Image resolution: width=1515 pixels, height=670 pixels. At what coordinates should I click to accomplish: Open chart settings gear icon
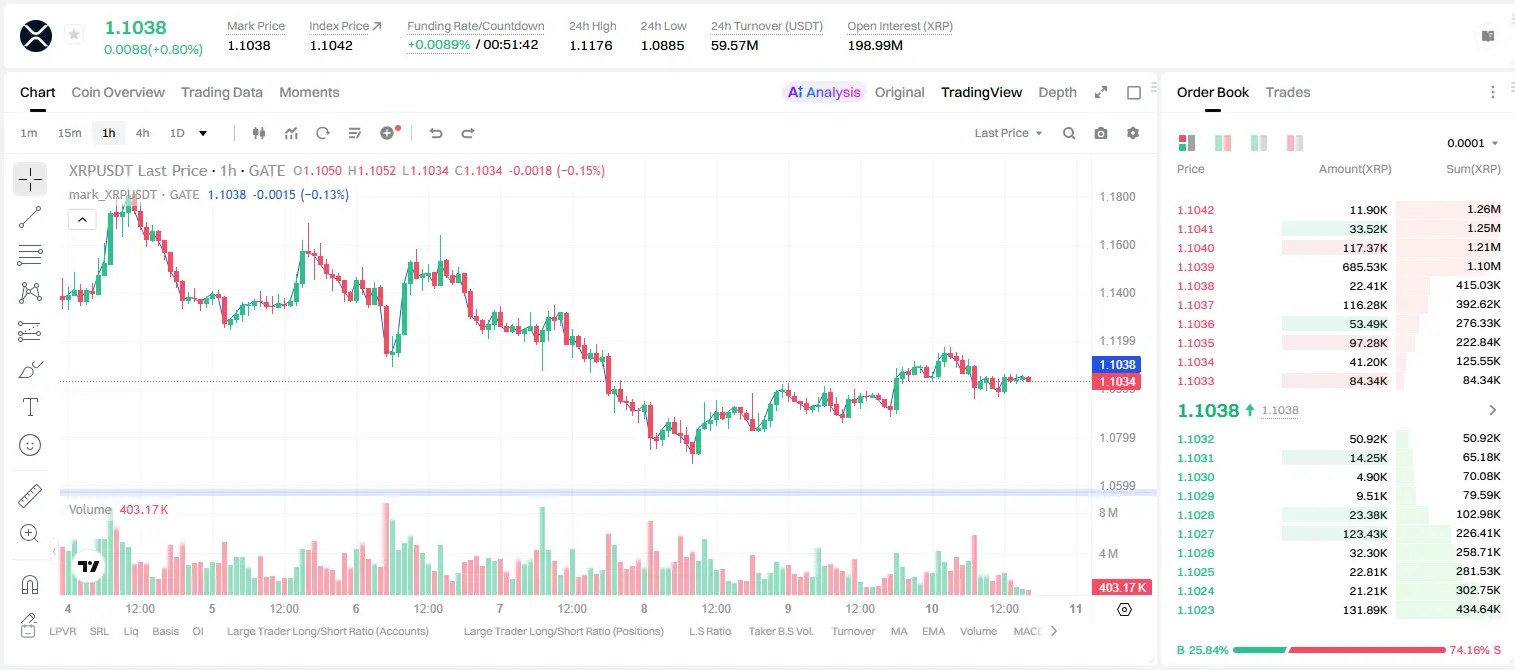(1133, 133)
